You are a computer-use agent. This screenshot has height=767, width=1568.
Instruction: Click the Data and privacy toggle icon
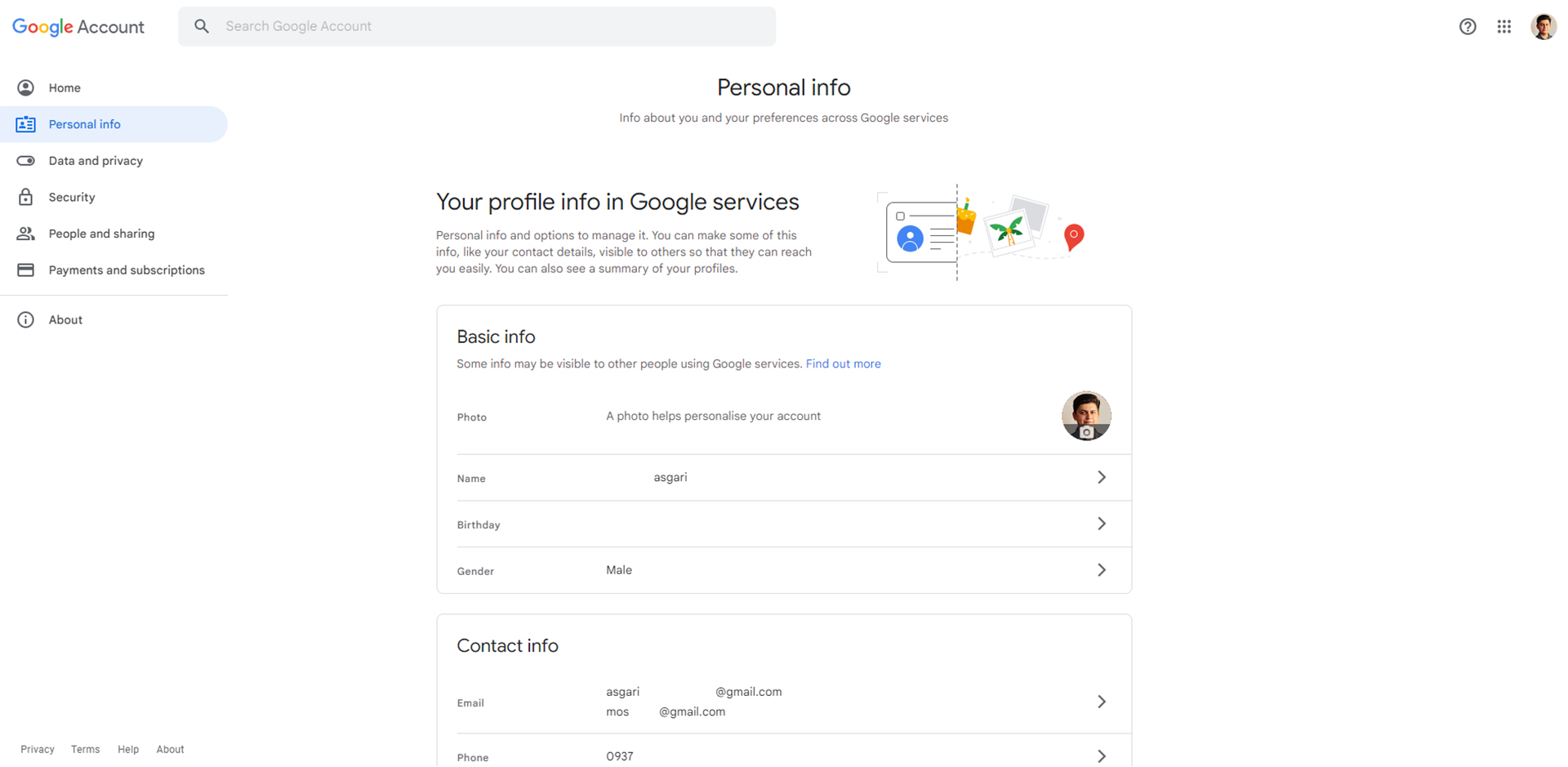pyautogui.click(x=26, y=161)
